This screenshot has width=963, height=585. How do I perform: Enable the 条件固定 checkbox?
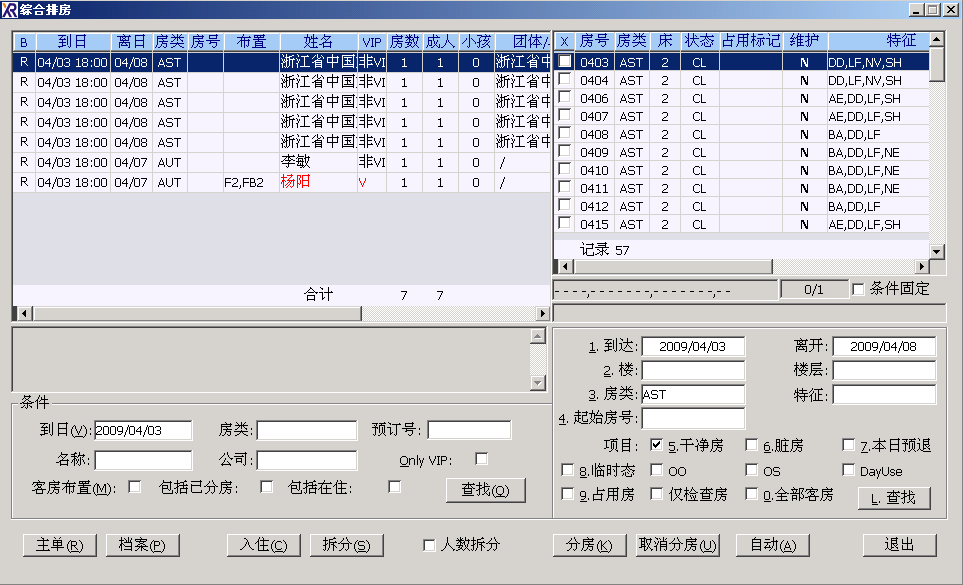click(858, 289)
